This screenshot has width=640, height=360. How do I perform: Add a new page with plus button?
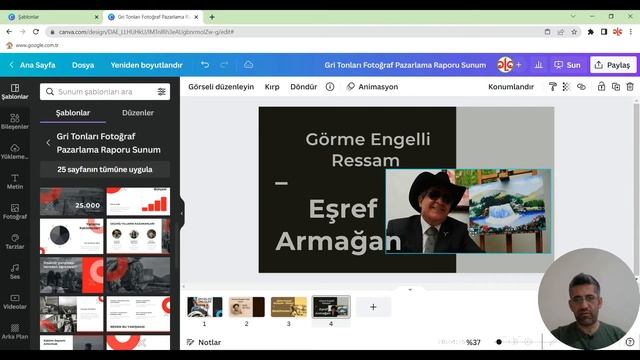coord(373,307)
